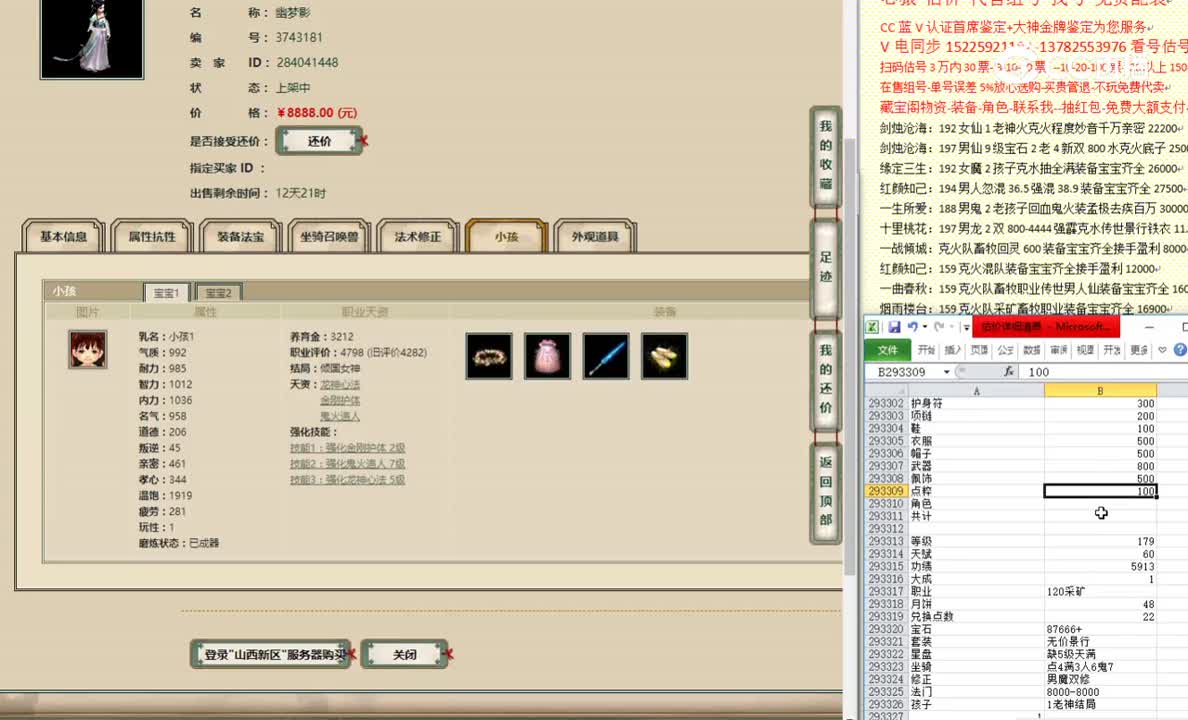
Task: Expand the Undo history dropdown arrow
Action: [x=923, y=326]
